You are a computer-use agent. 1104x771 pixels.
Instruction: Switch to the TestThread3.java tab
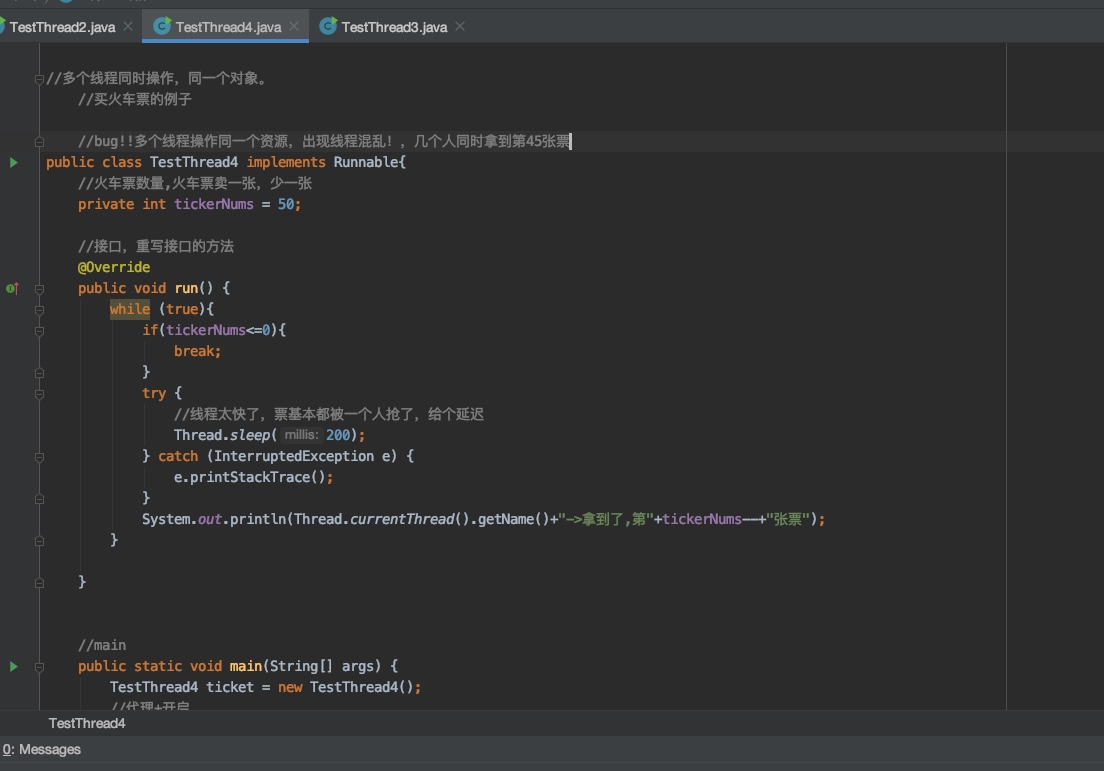(x=393, y=27)
